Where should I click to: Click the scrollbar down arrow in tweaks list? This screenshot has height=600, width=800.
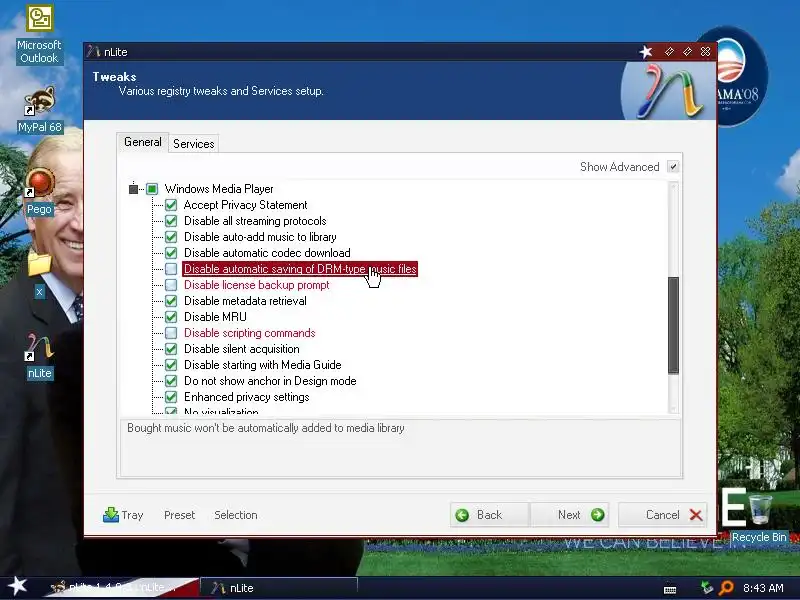click(x=673, y=408)
